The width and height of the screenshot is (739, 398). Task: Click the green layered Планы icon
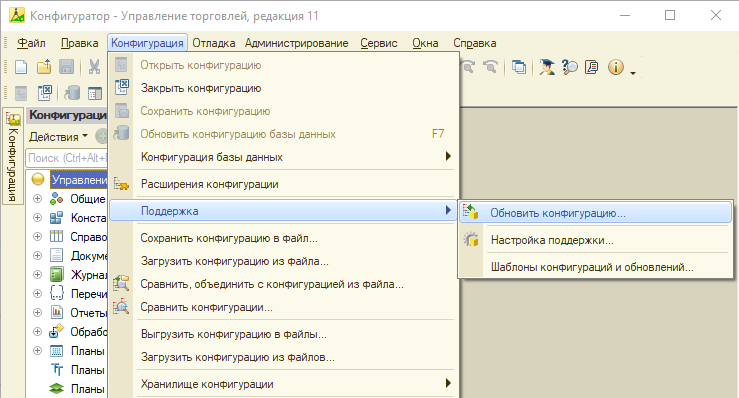(x=57, y=389)
